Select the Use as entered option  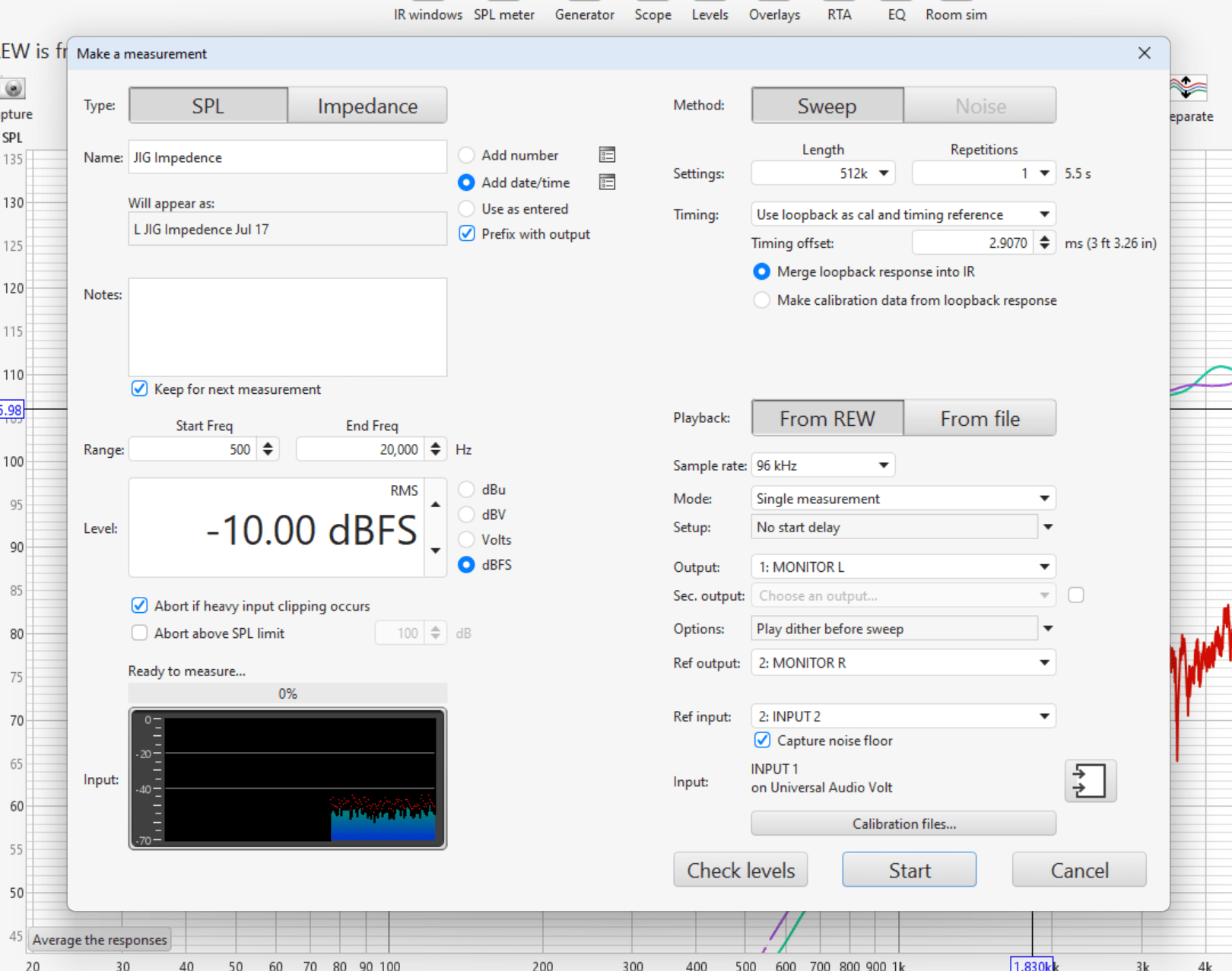466,209
